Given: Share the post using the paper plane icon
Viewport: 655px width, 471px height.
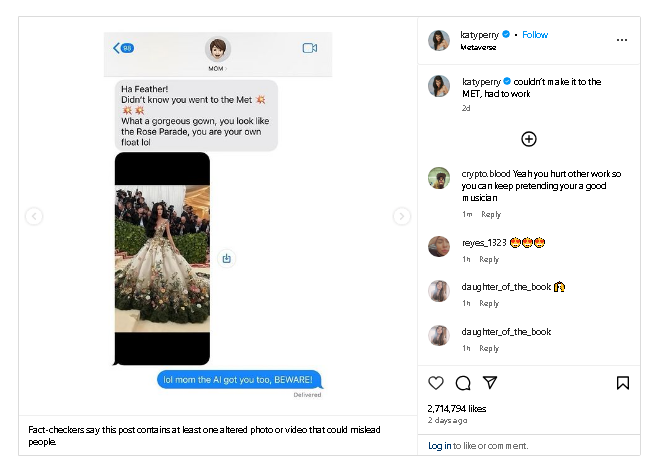Looking at the screenshot, I should tap(490, 382).
